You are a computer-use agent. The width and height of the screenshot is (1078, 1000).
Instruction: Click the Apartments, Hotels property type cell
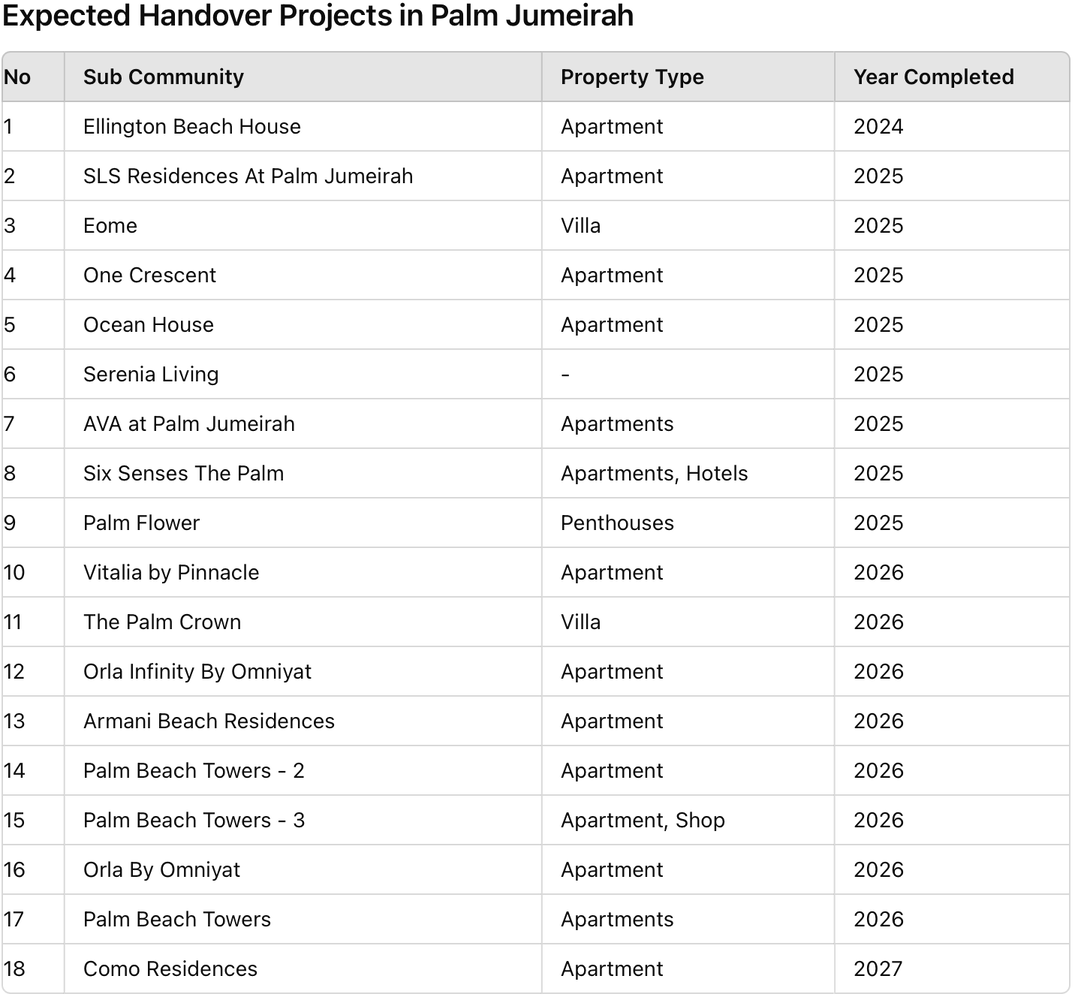coord(688,473)
